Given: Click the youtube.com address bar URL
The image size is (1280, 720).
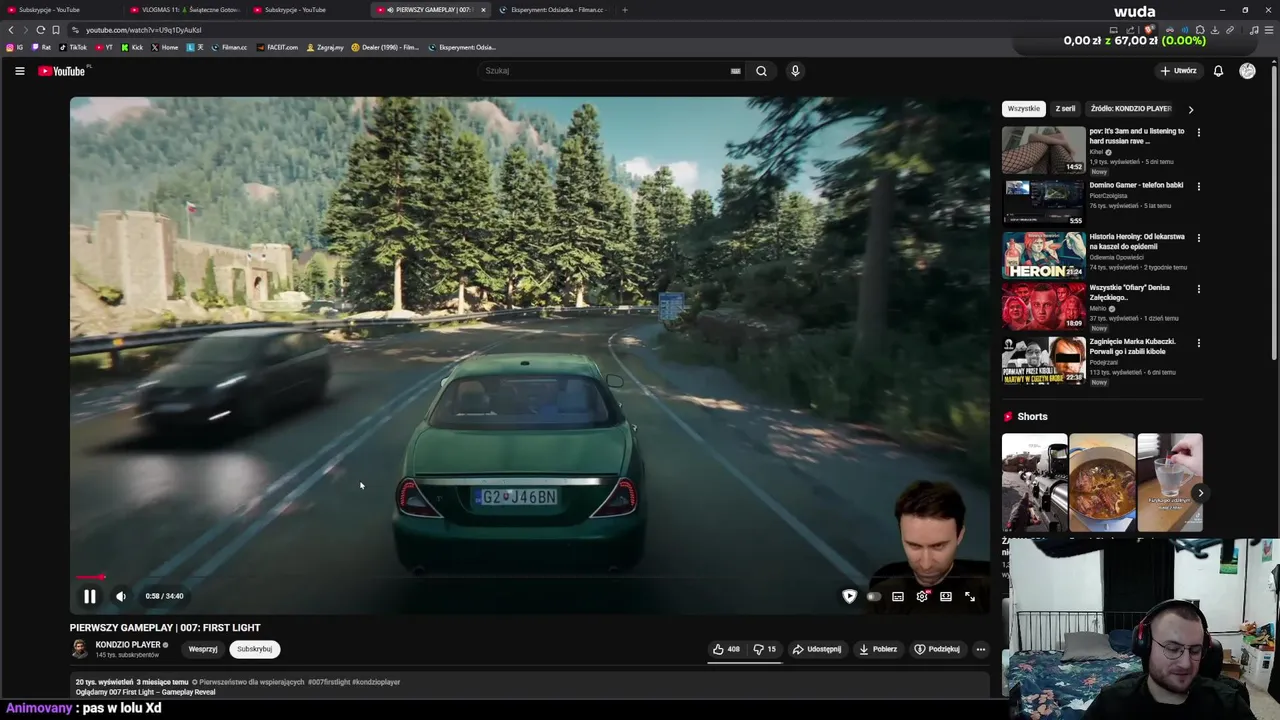Looking at the screenshot, I should pos(143,30).
